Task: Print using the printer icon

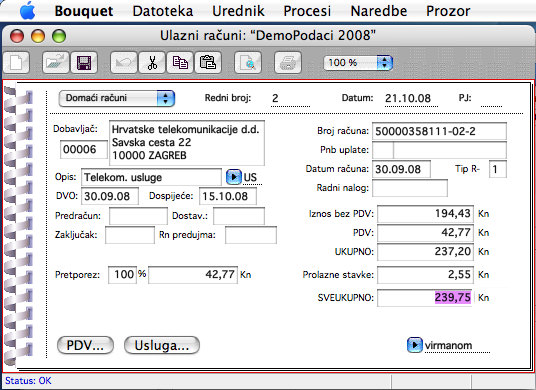Action: [x=288, y=63]
